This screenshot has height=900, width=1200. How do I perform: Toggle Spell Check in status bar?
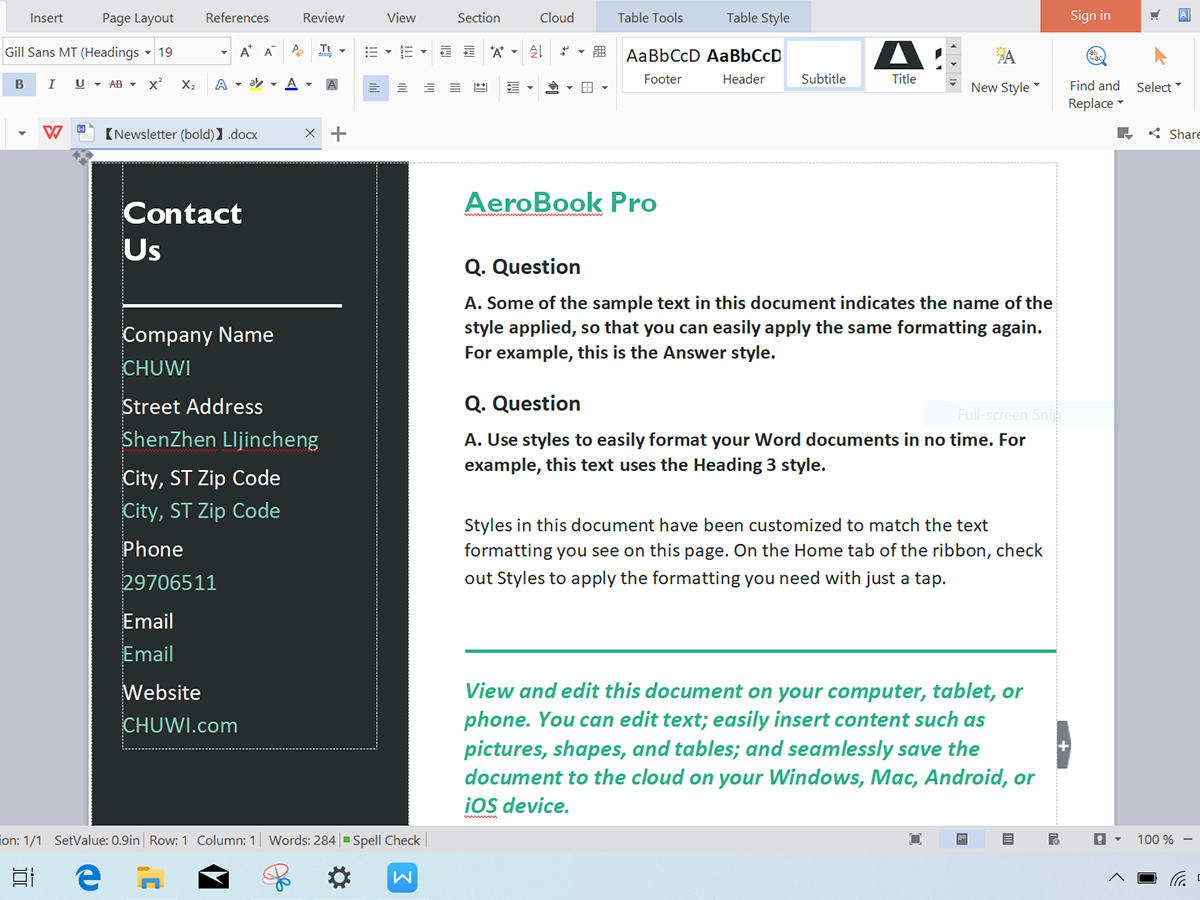click(381, 840)
